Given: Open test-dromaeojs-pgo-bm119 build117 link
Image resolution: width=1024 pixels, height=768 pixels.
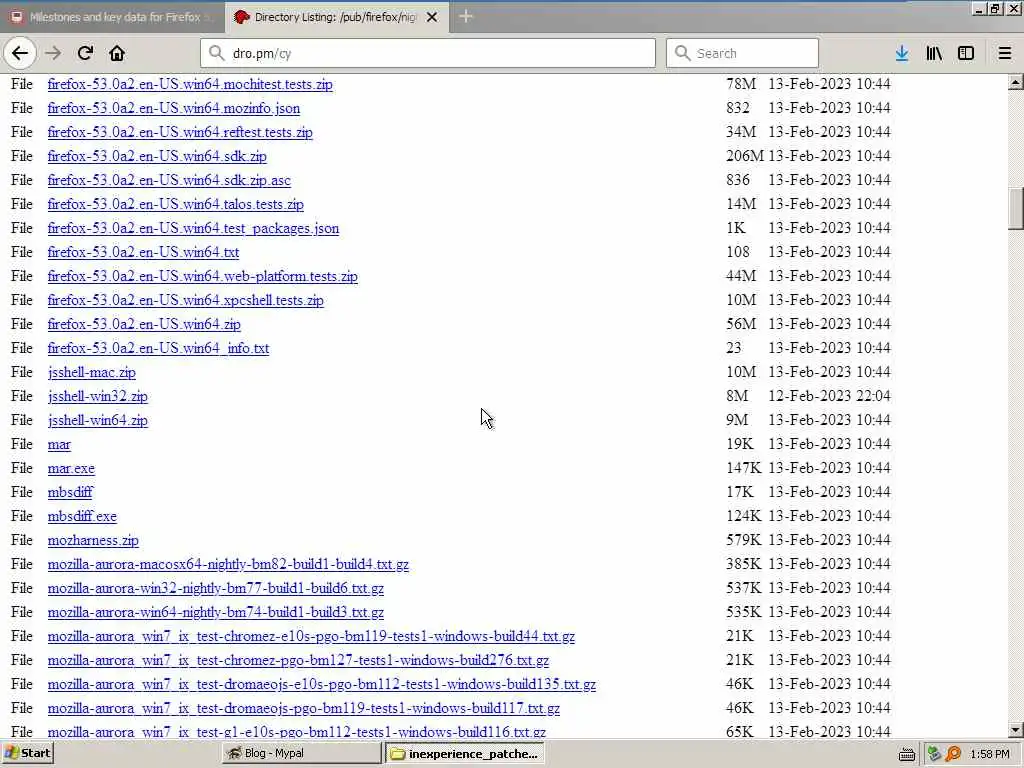Looking at the screenshot, I should coord(304,709).
